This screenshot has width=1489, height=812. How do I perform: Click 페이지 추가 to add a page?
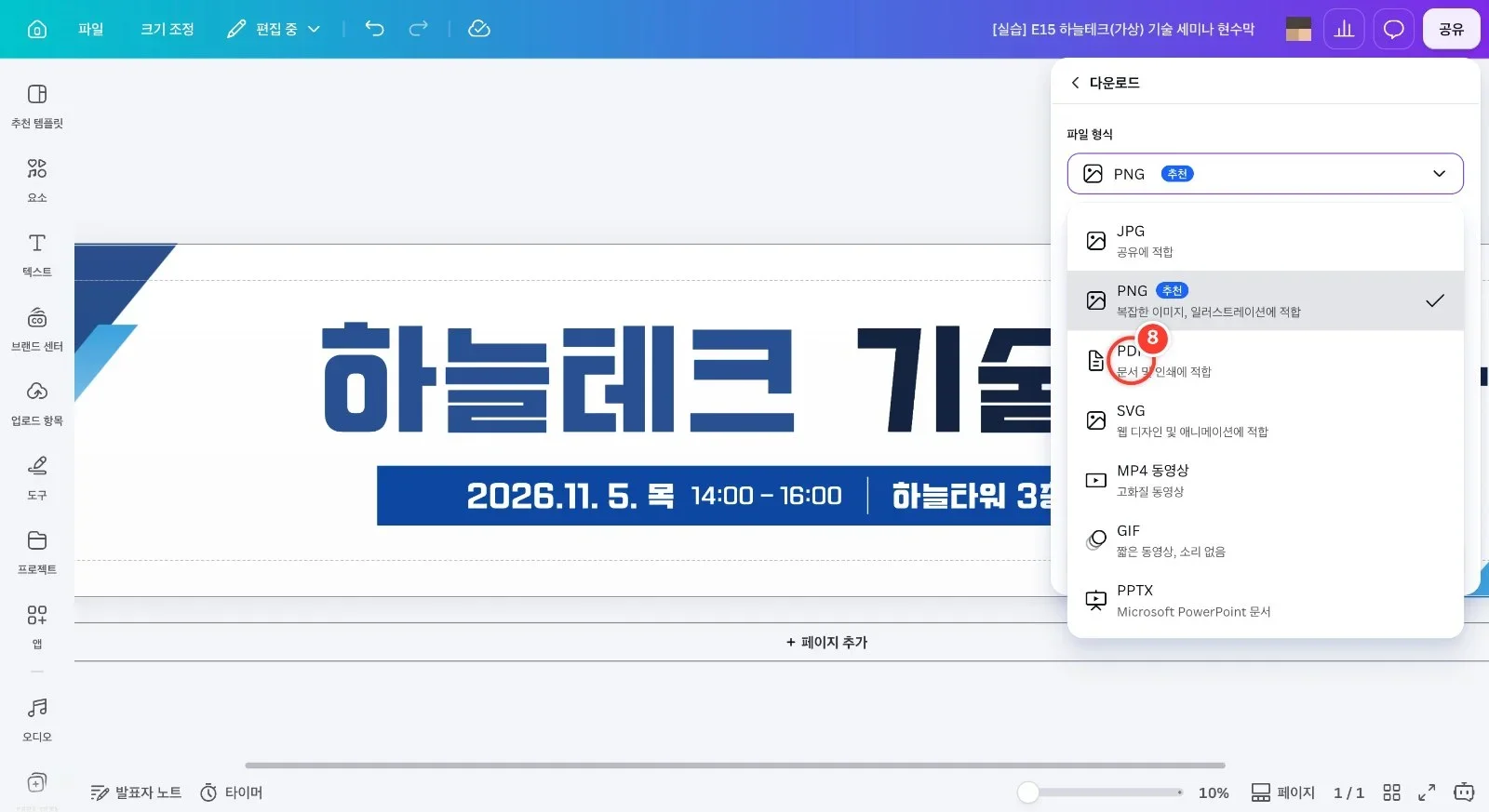(x=826, y=642)
